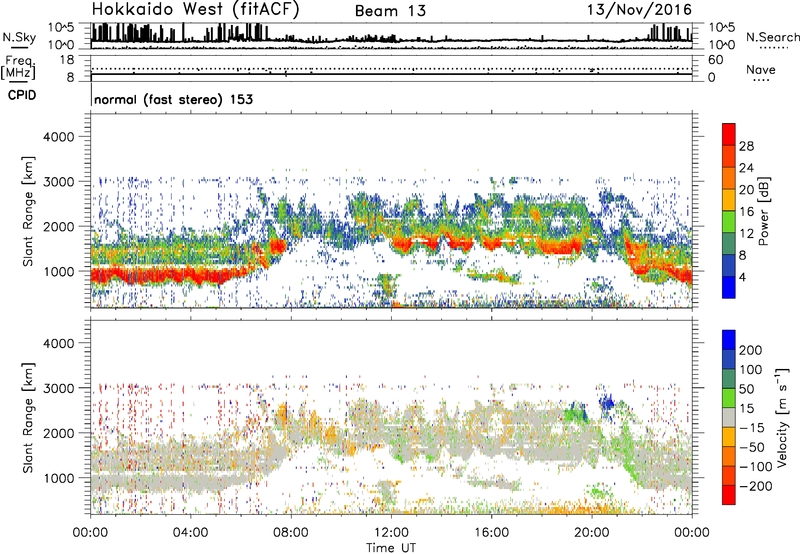Select velocity panel 'Slant Range [km]' axis label

pyautogui.click(x=28, y=417)
